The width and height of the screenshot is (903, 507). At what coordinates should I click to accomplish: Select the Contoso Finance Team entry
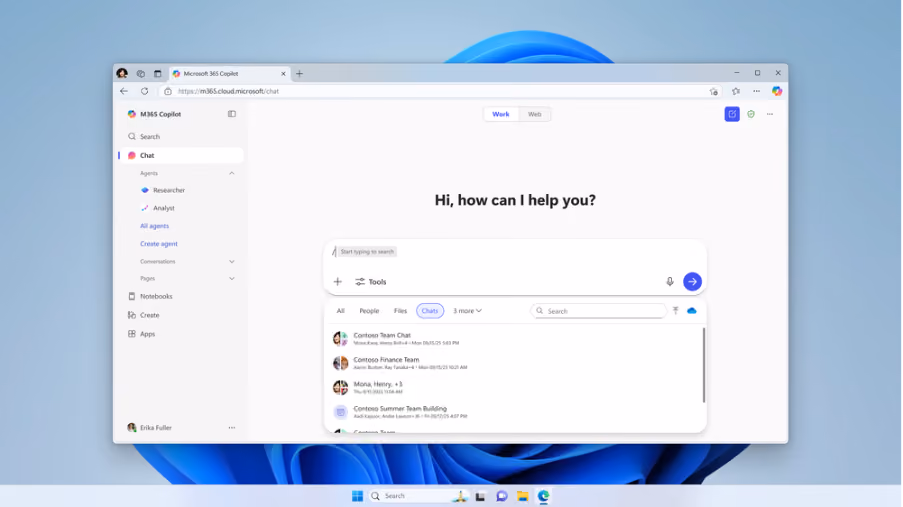[x=515, y=363]
